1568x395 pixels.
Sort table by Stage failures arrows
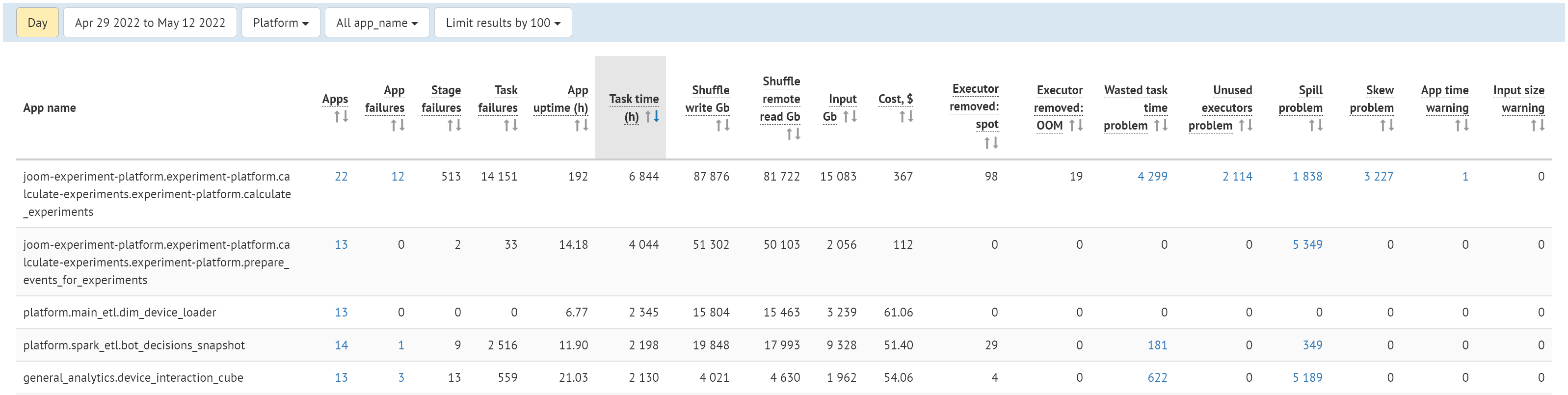tap(454, 126)
